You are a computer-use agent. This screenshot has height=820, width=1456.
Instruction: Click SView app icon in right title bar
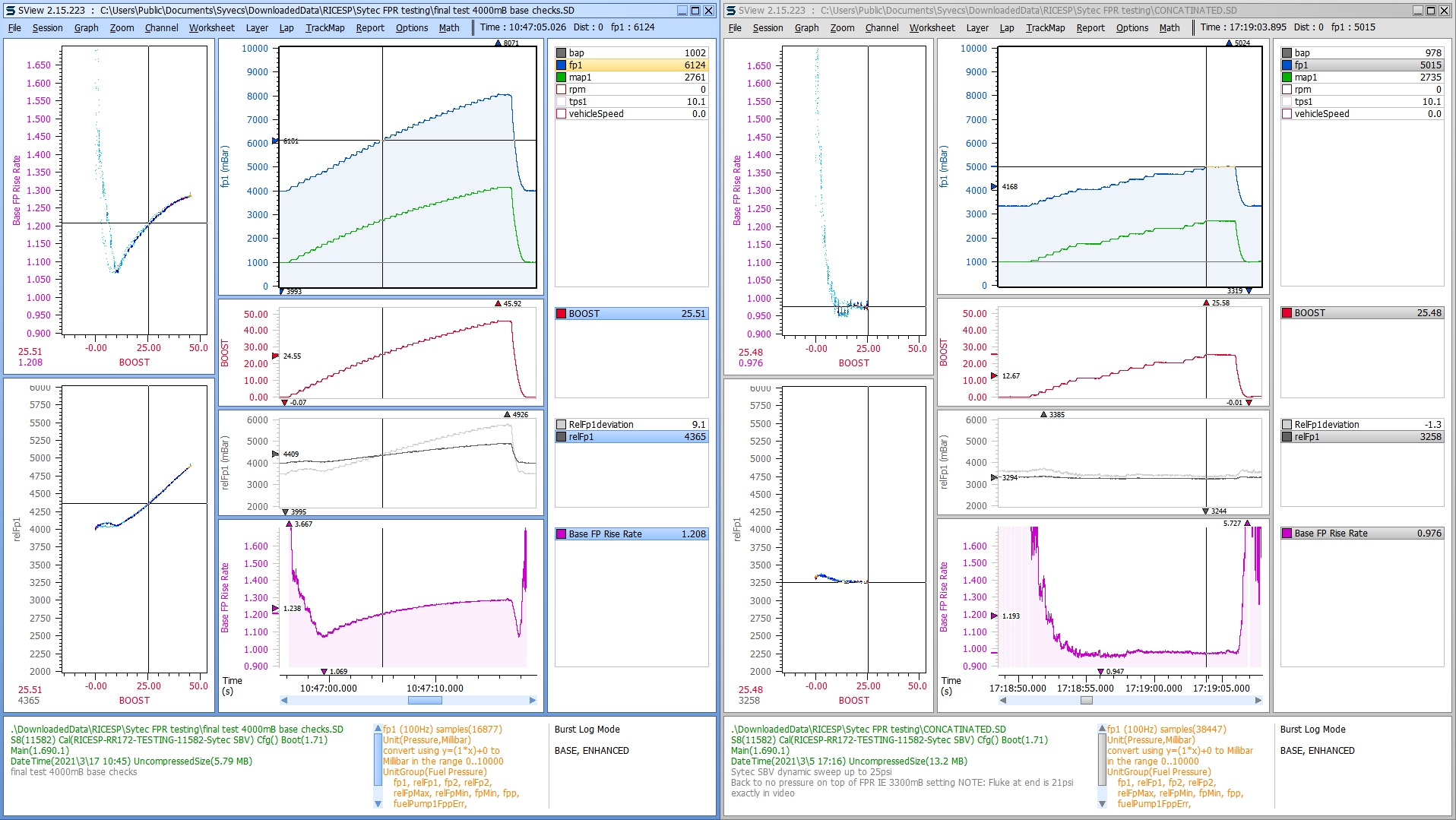pyautogui.click(x=731, y=11)
